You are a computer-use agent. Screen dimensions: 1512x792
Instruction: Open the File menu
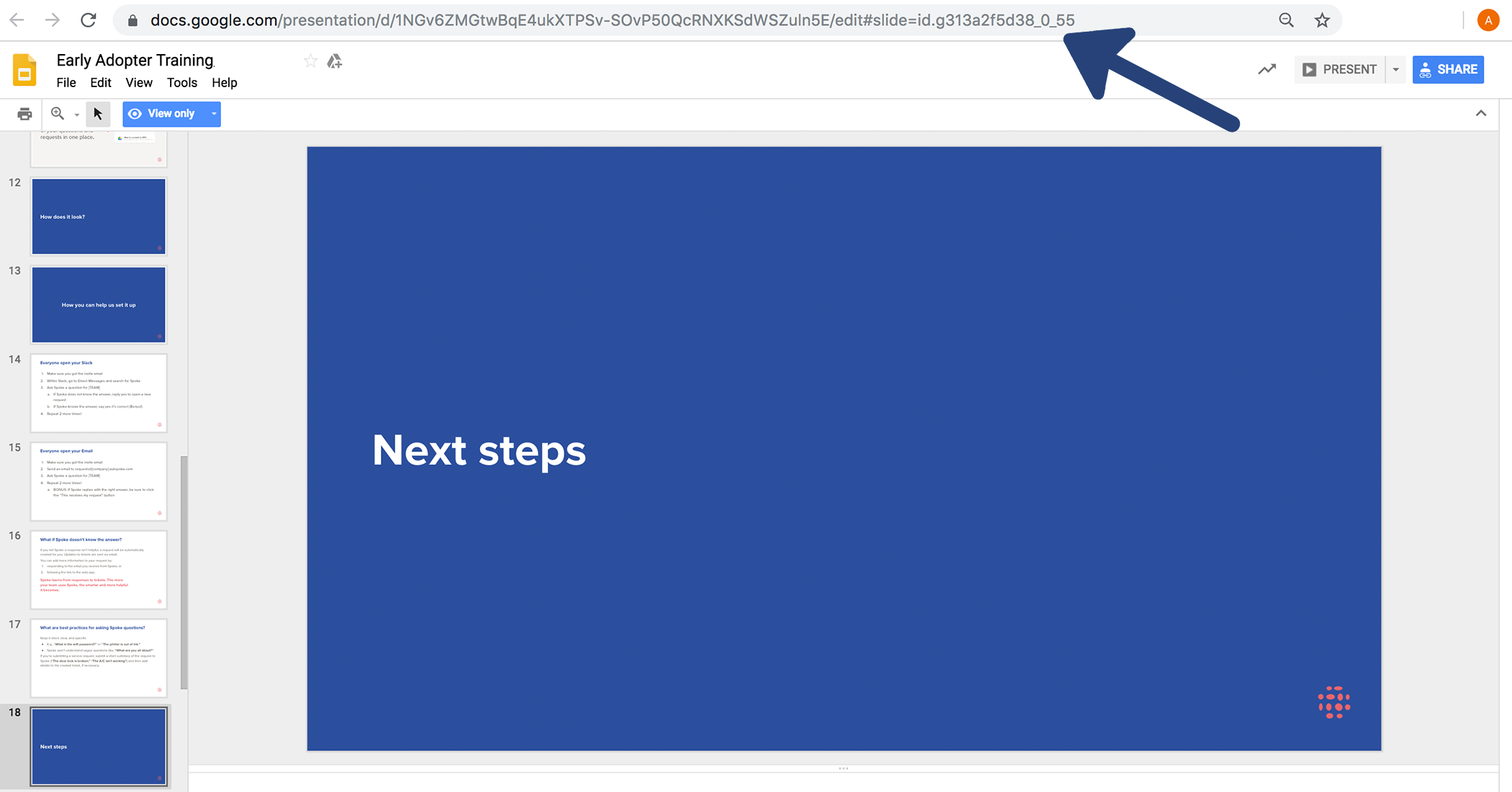(x=65, y=82)
